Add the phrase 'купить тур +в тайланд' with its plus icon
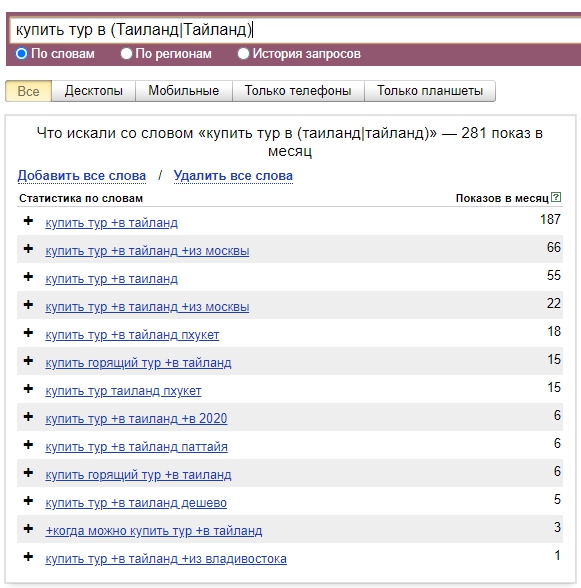 28,221
